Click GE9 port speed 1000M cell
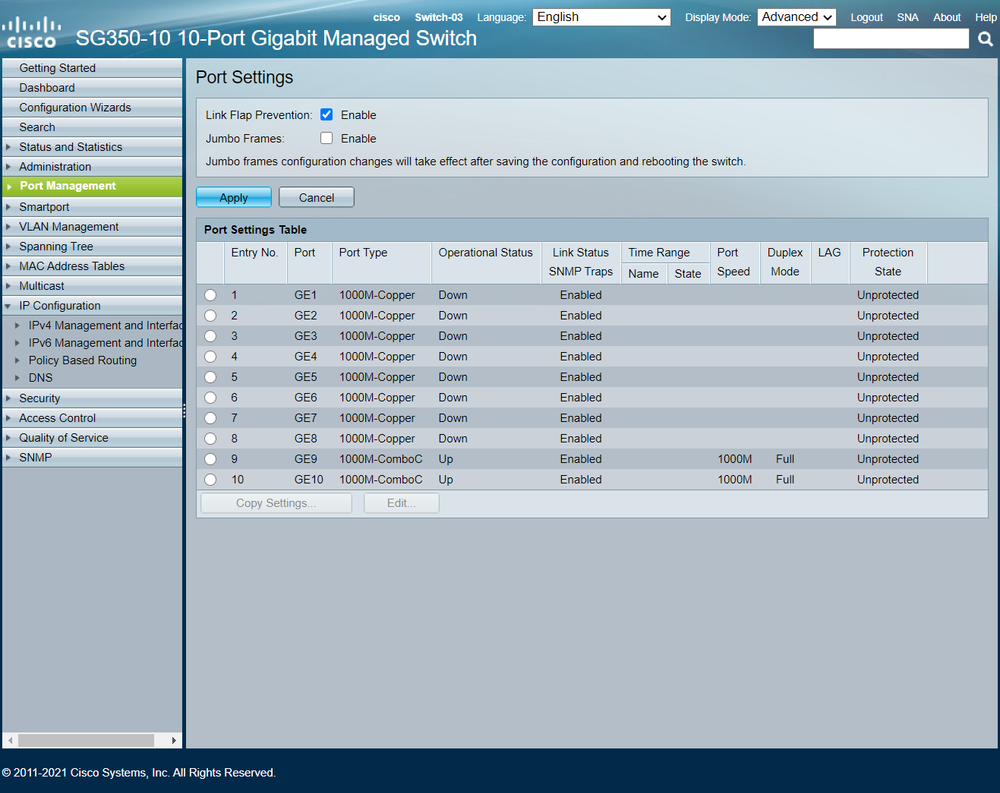 click(x=735, y=459)
